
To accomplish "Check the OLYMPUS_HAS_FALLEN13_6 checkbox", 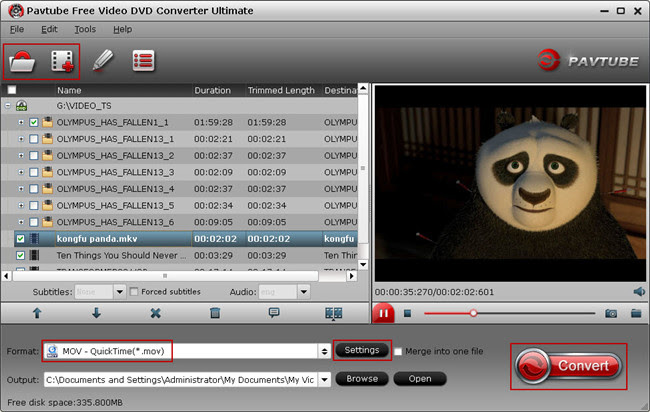I will [34, 222].
